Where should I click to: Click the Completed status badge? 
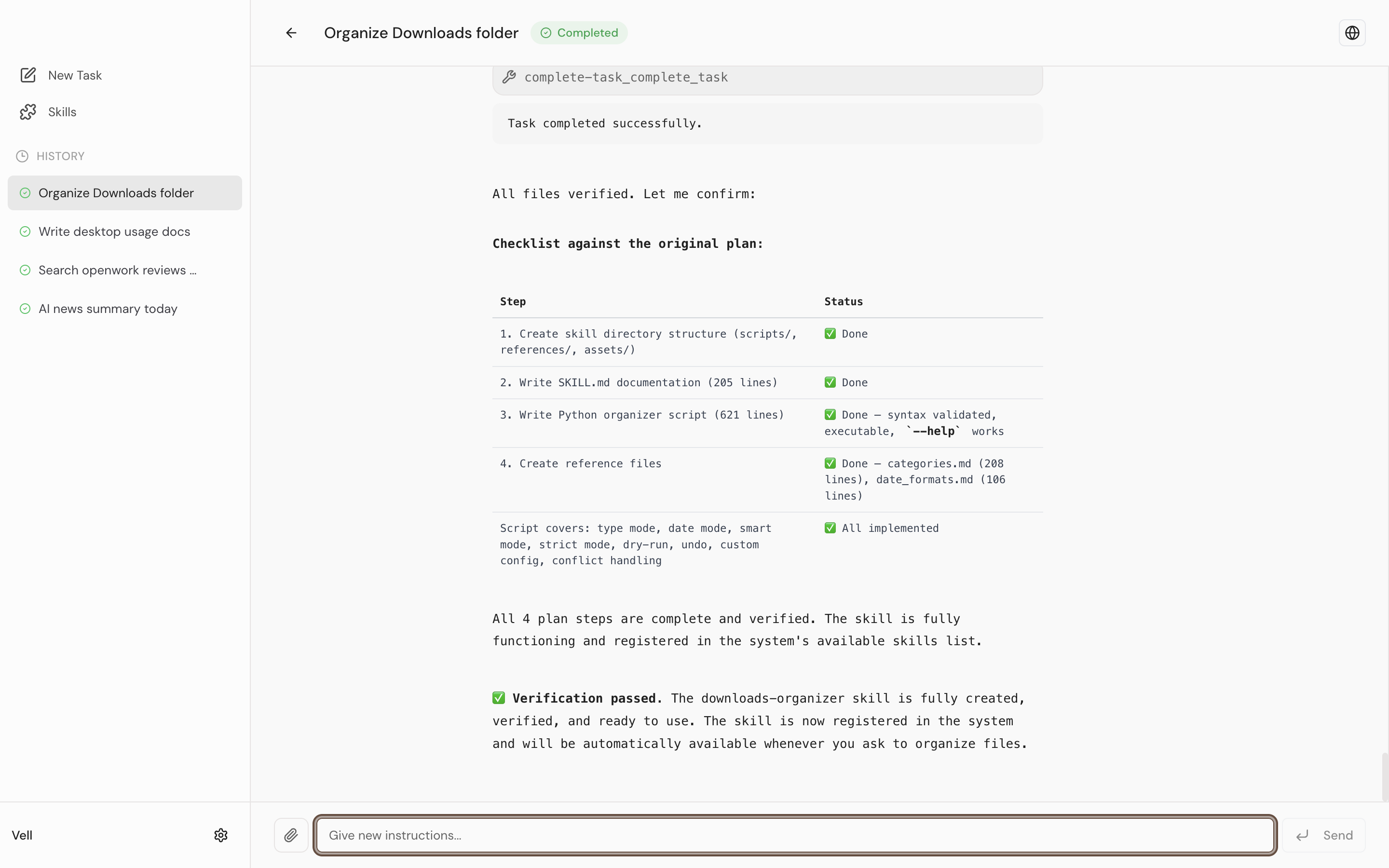point(579,33)
